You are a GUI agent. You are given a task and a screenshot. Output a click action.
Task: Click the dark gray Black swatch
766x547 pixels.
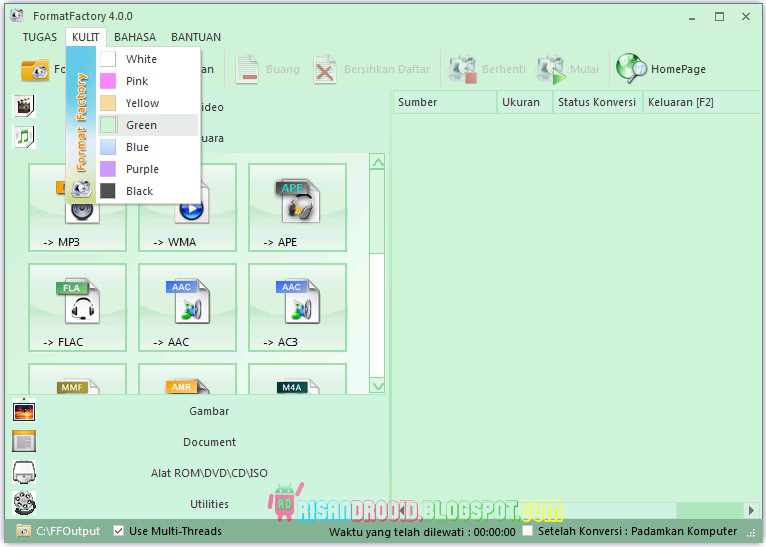[x=108, y=191]
